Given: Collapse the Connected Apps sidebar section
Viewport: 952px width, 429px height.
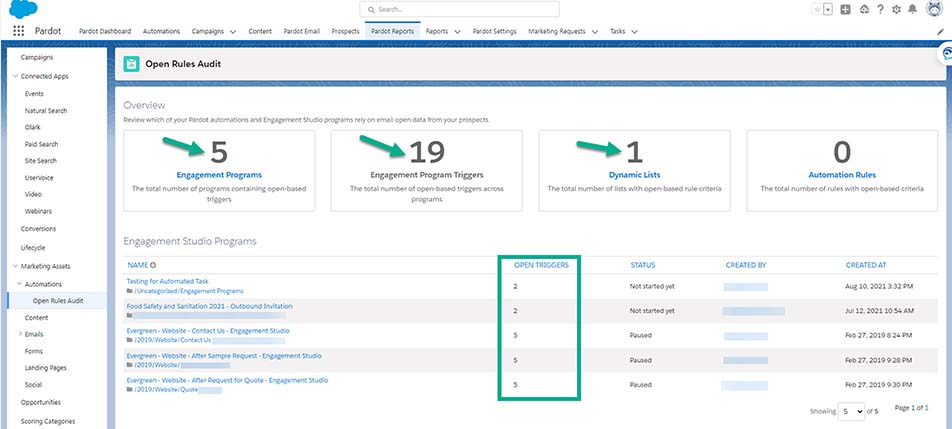Looking at the screenshot, I should click(x=15, y=76).
